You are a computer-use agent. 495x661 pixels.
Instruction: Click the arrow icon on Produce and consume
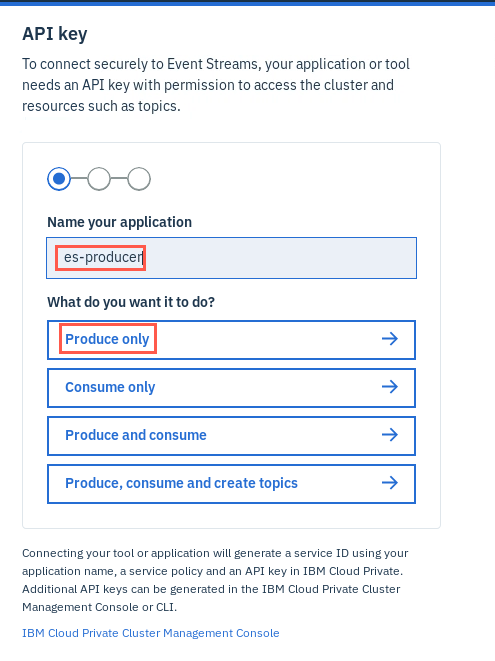(x=390, y=435)
